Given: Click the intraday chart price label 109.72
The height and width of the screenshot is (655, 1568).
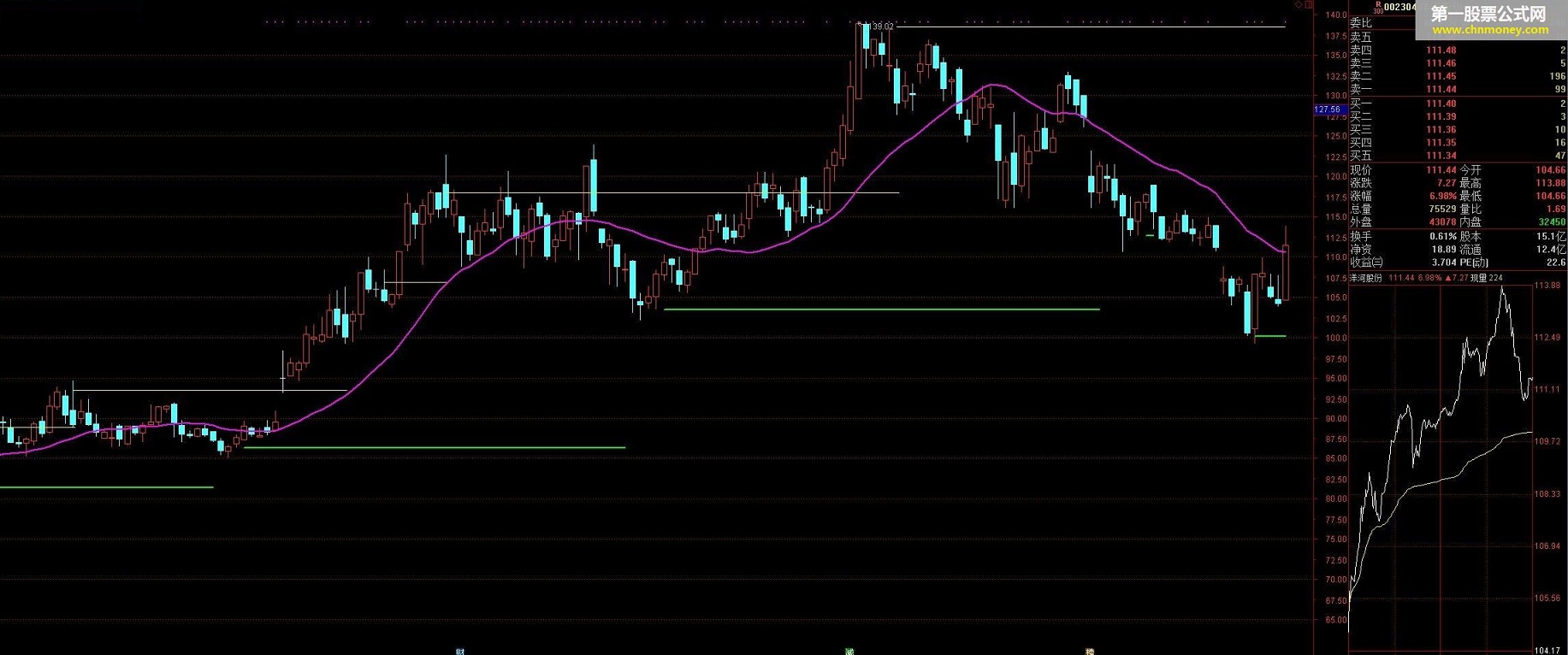Looking at the screenshot, I should pos(1547,442).
